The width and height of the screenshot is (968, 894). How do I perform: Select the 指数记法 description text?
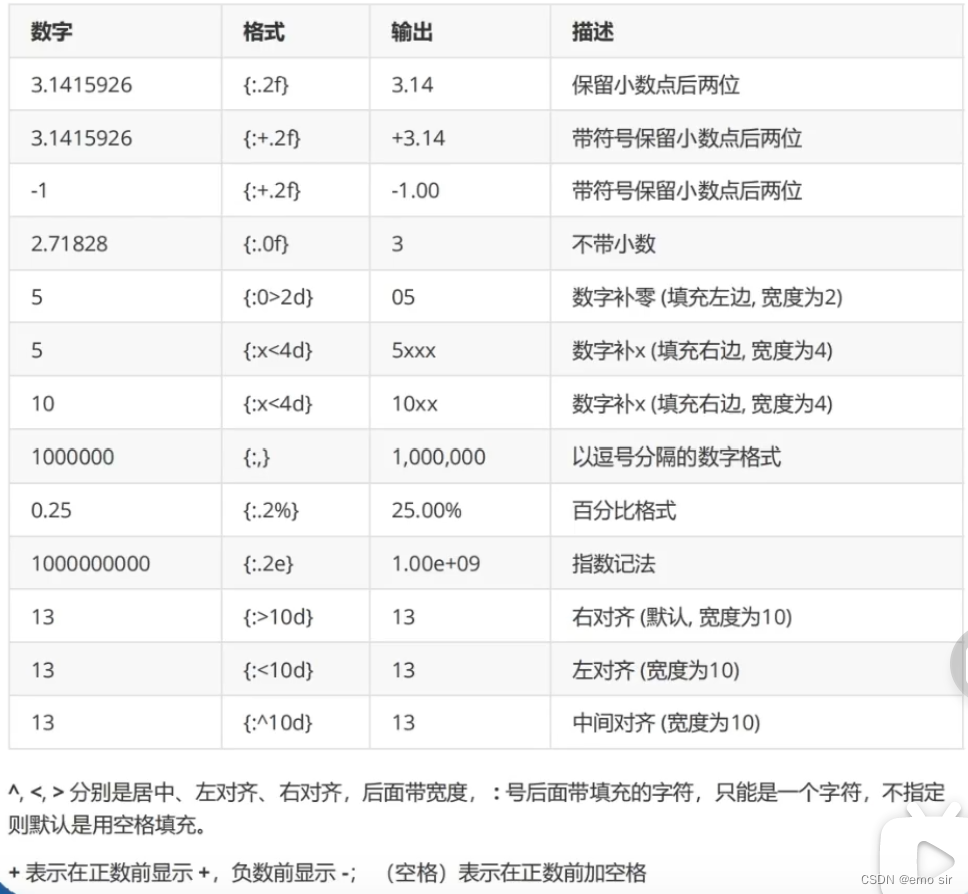pos(607,563)
